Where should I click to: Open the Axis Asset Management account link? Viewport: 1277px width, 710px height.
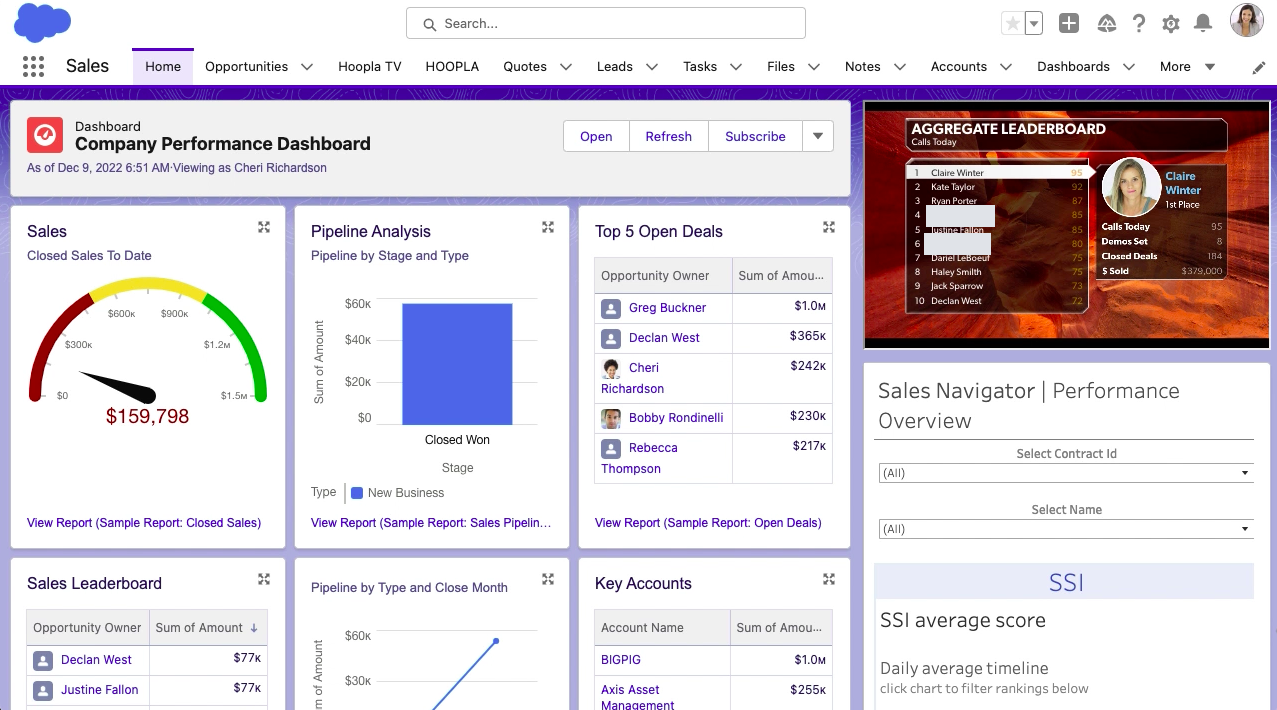coord(638,697)
